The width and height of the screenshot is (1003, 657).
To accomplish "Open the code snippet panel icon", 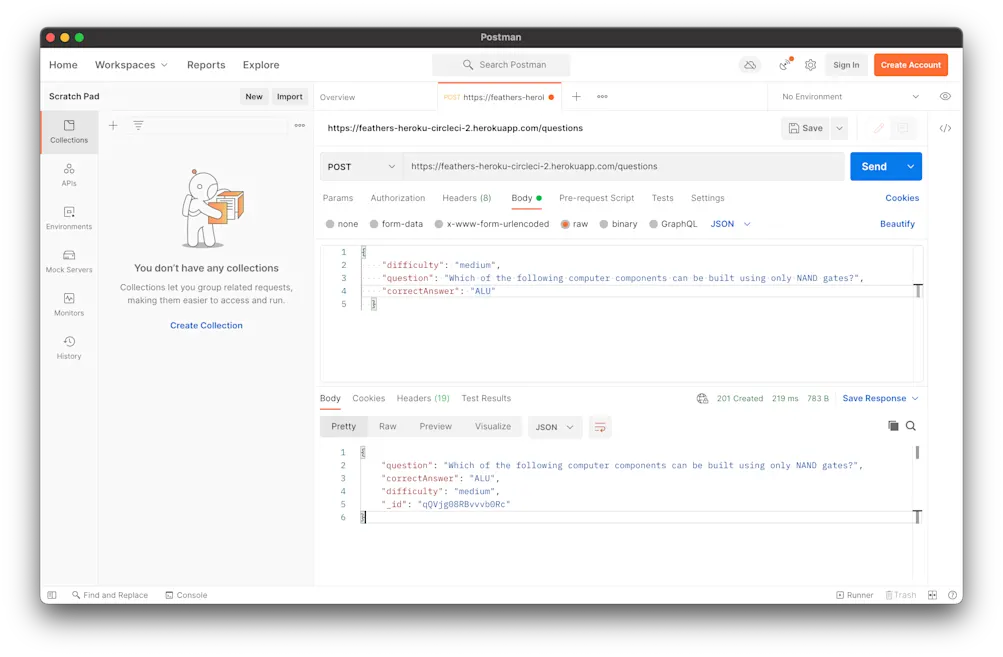I will tap(945, 128).
